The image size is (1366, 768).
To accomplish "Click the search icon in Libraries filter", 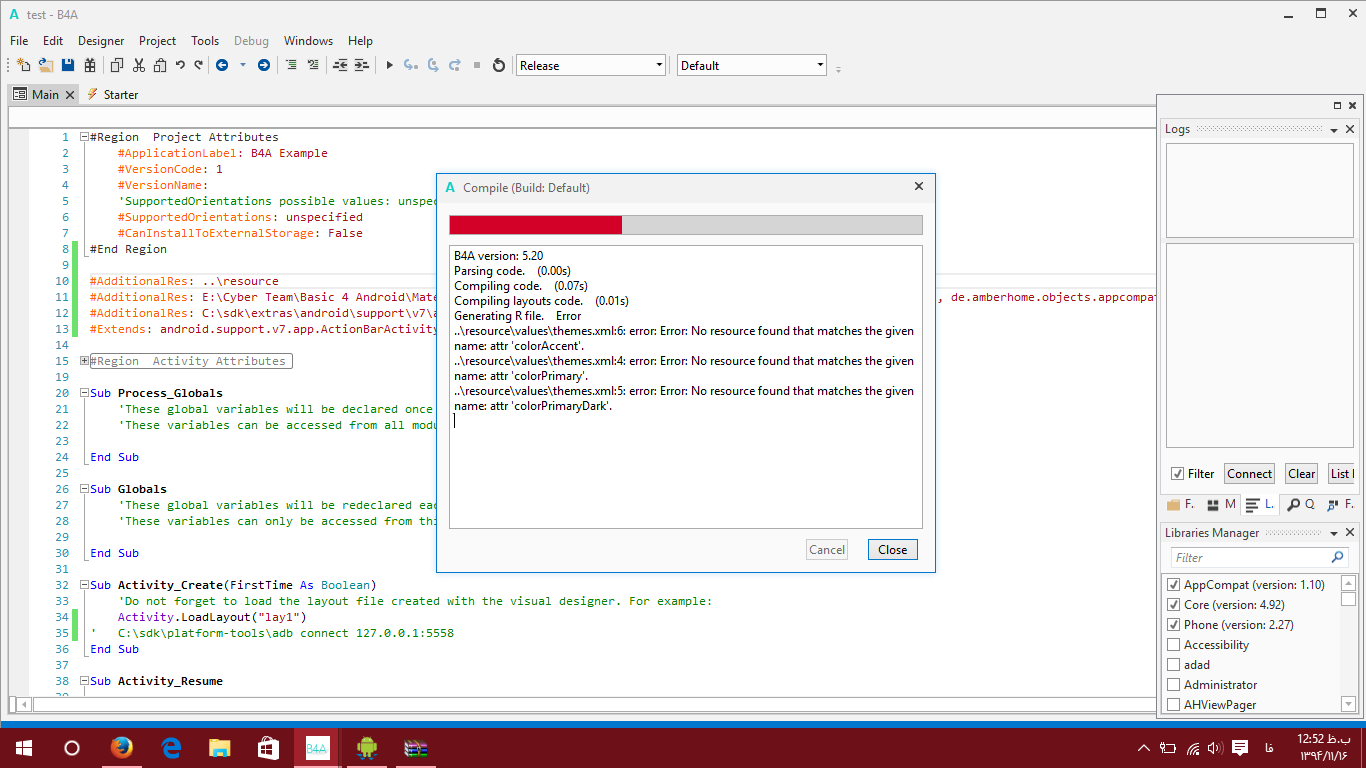I will (1338, 557).
